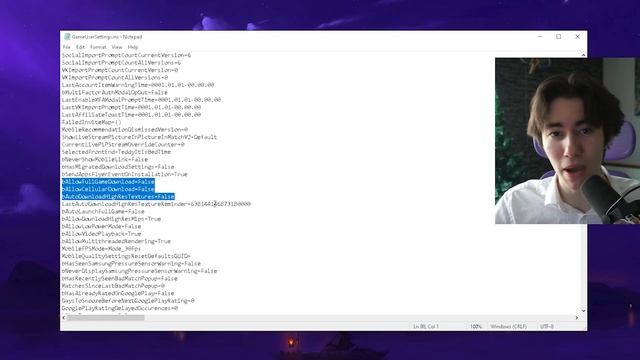
Task: Click the horizontal scrollbar right arrow
Action: [577, 318]
